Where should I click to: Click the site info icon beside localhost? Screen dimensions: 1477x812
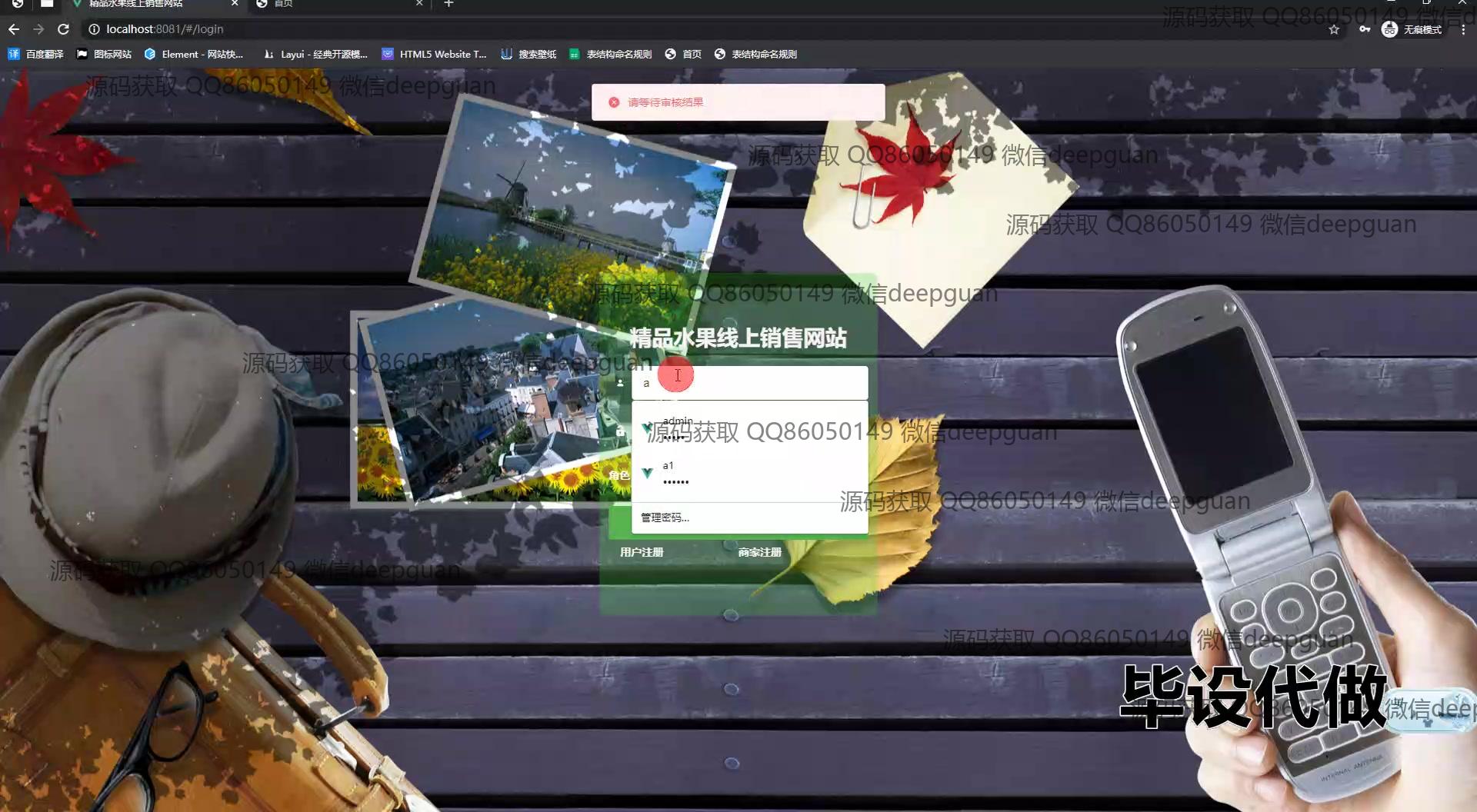coord(94,29)
